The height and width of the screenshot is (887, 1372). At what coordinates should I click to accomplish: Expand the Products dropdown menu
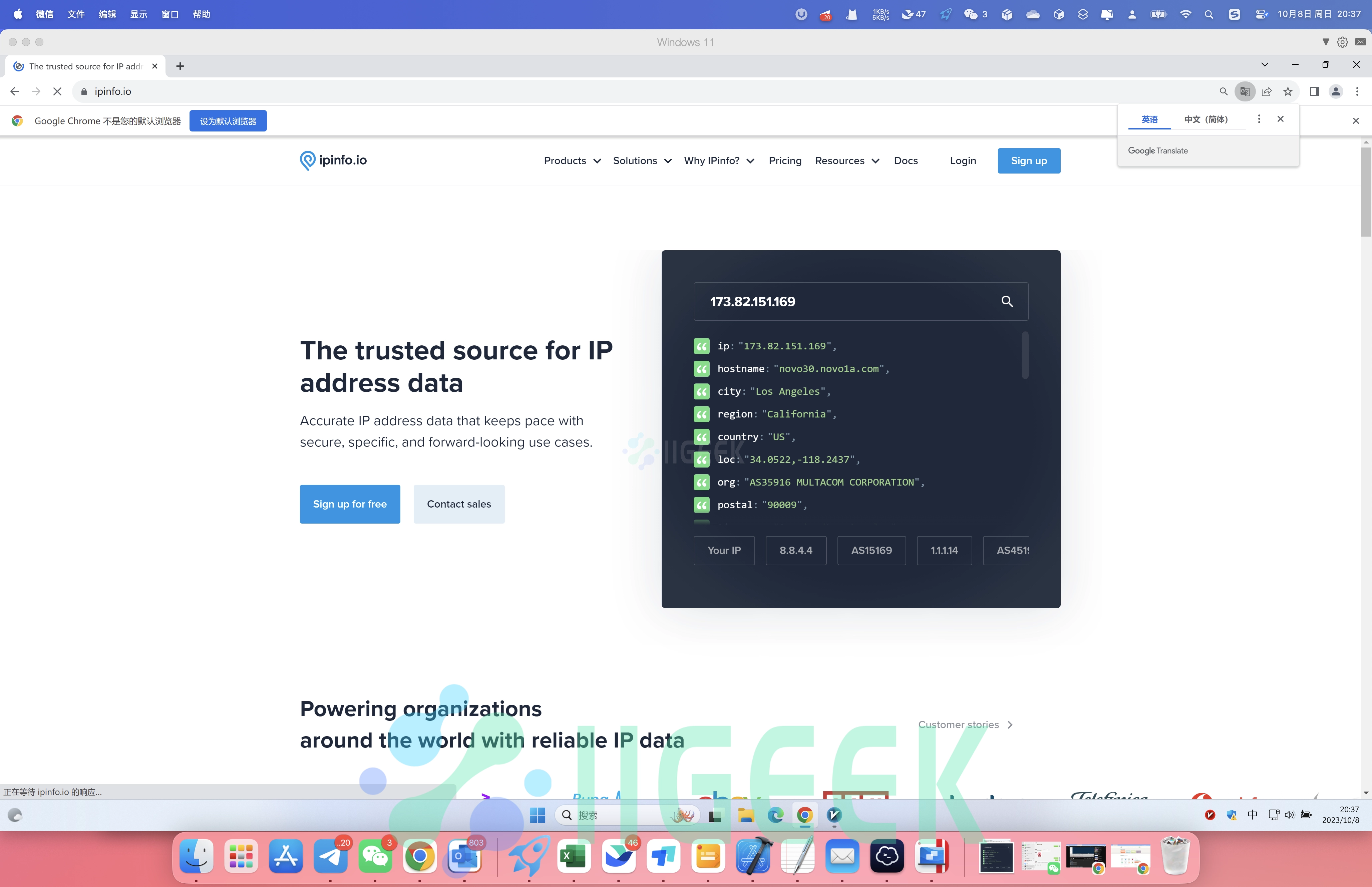[x=571, y=160]
